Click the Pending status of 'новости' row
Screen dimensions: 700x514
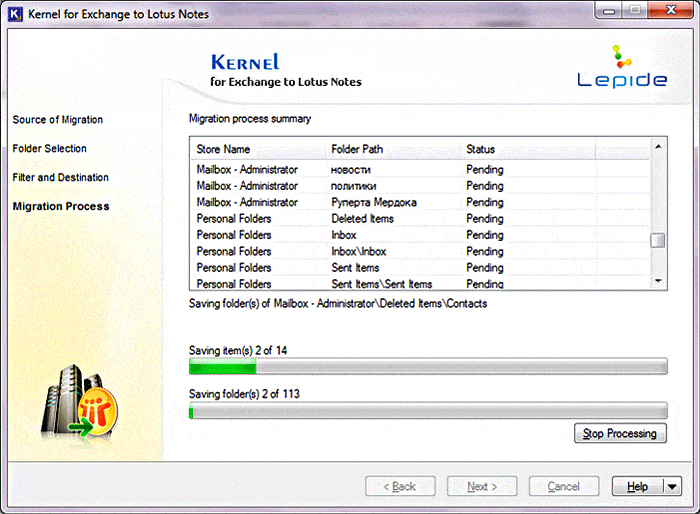[x=485, y=170]
